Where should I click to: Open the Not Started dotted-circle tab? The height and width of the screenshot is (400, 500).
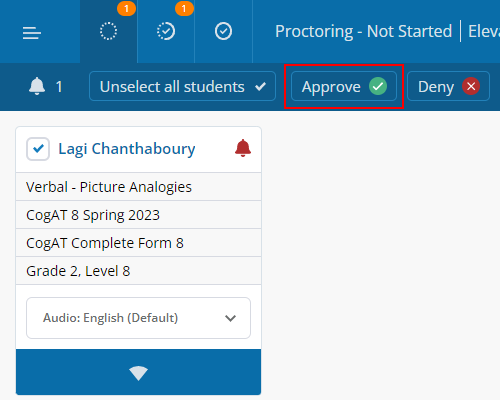(x=109, y=31)
